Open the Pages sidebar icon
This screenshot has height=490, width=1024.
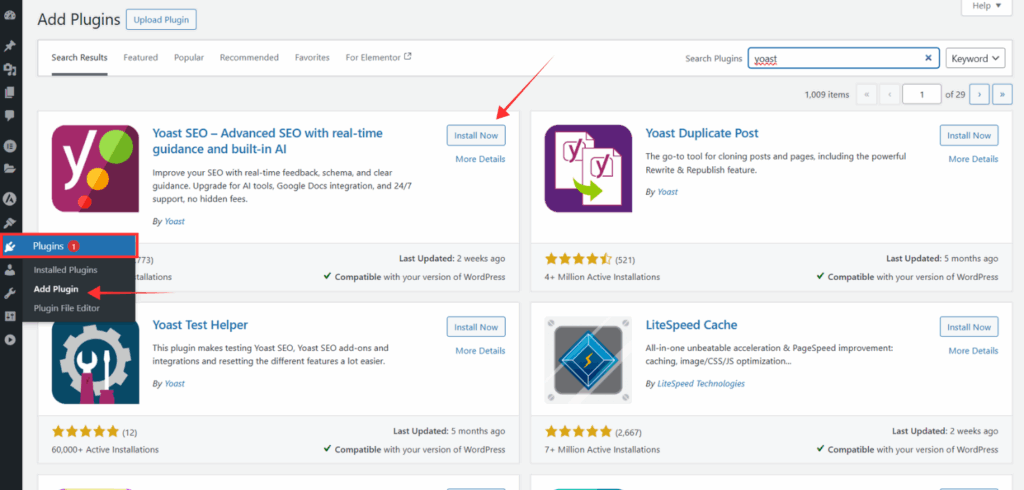[x=10, y=92]
